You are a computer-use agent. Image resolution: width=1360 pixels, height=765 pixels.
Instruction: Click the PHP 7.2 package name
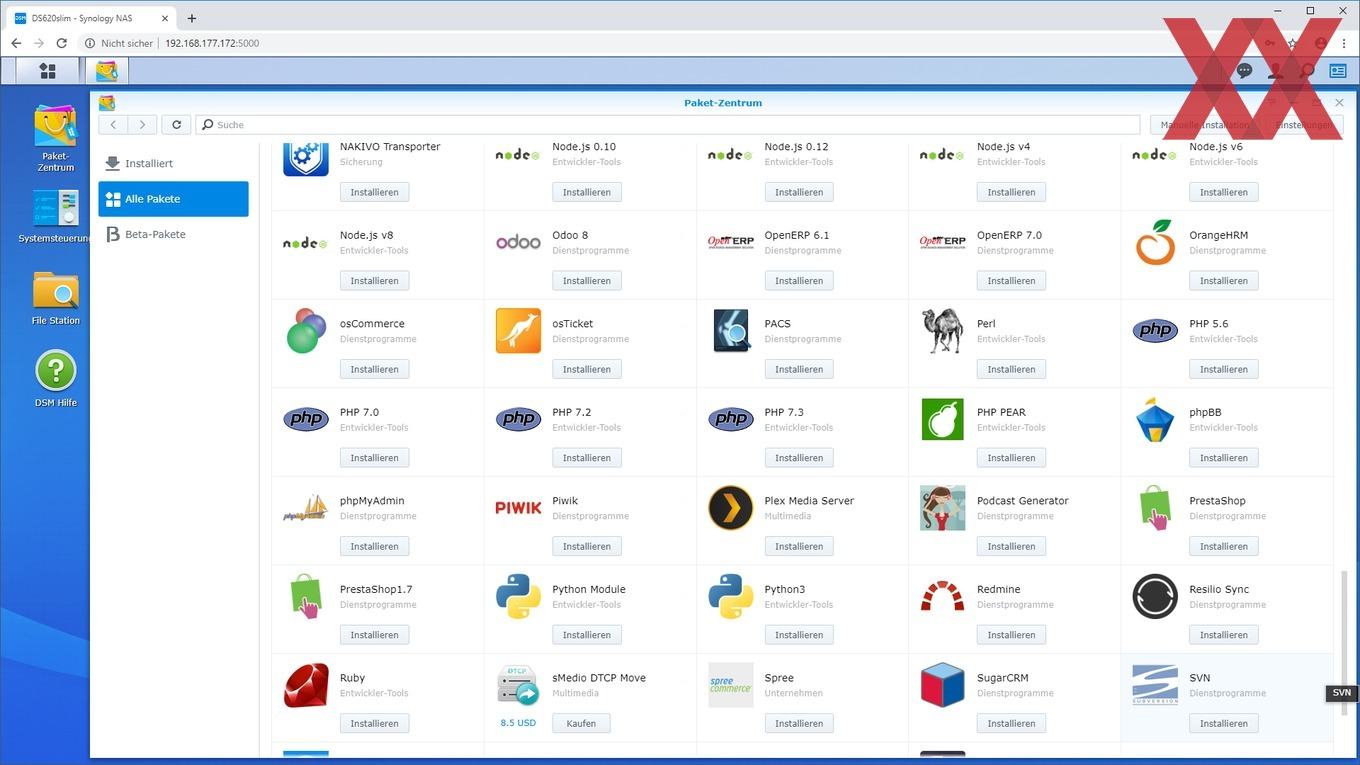pos(571,412)
